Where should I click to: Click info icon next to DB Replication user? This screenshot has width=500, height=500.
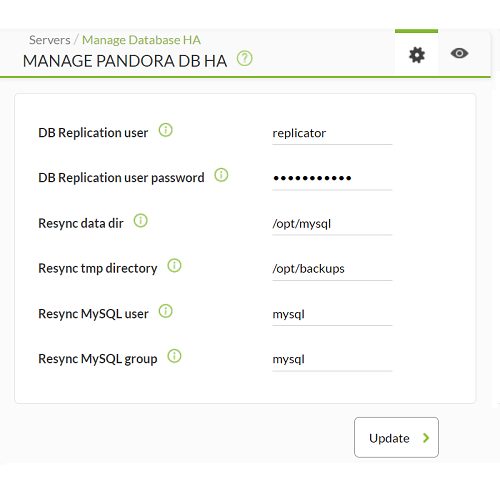point(166,130)
